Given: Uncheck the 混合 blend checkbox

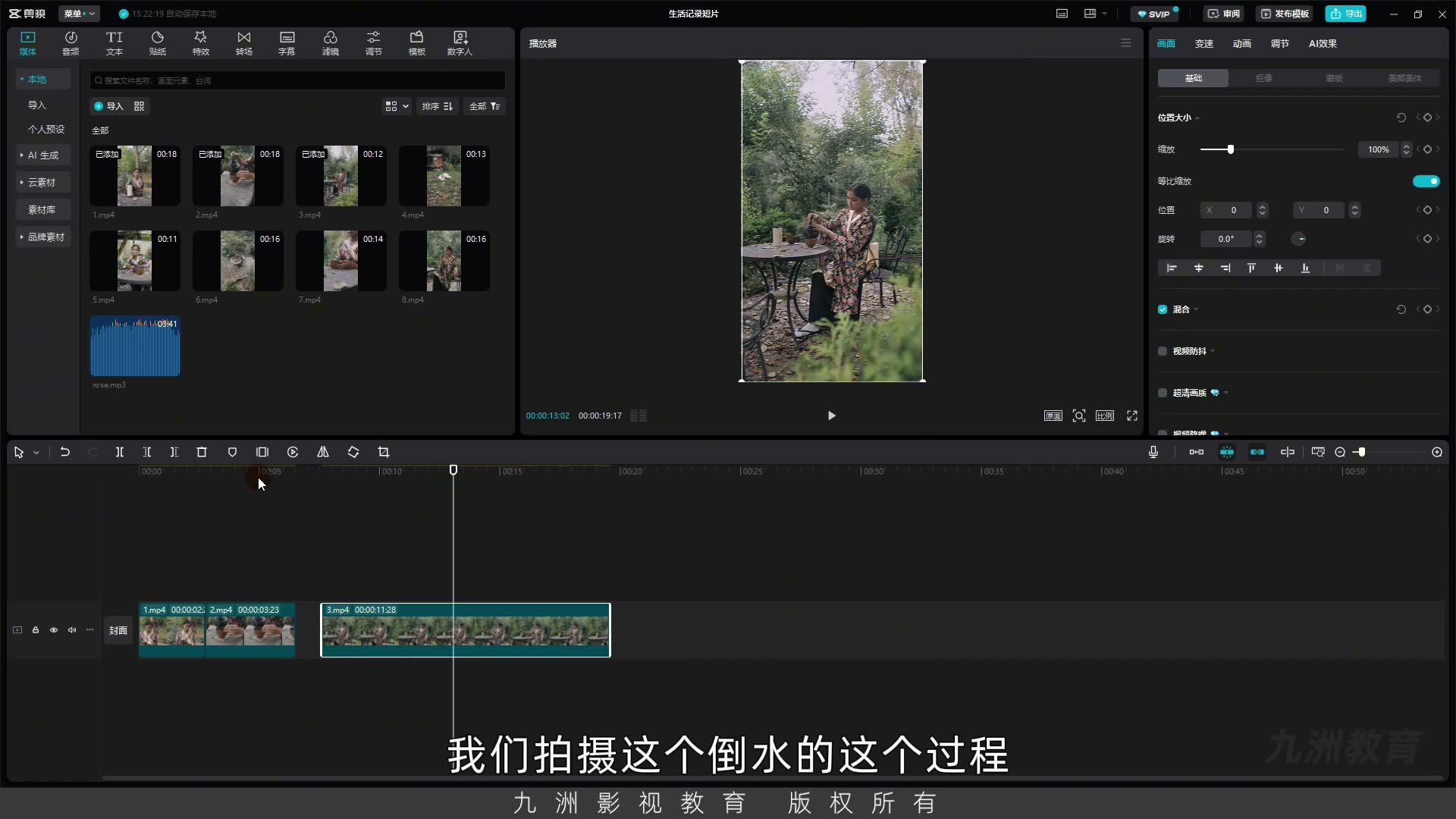Looking at the screenshot, I should pyautogui.click(x=1163, y=309).
